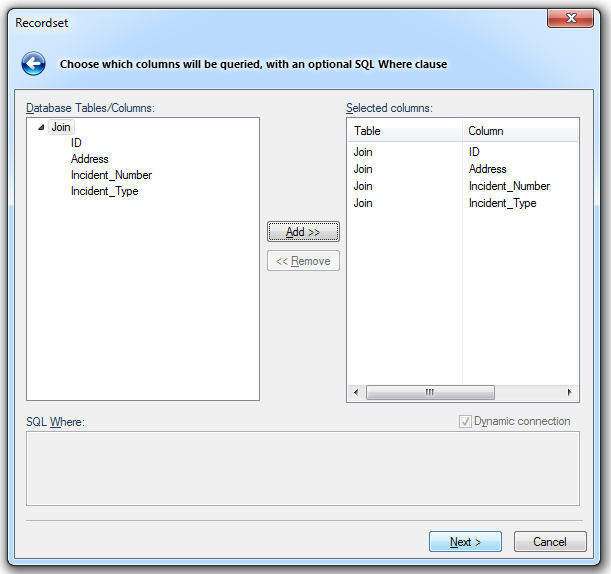Select Address column in database tree
The width and height of the screenshot is (611, 574).
click(89, 159)
